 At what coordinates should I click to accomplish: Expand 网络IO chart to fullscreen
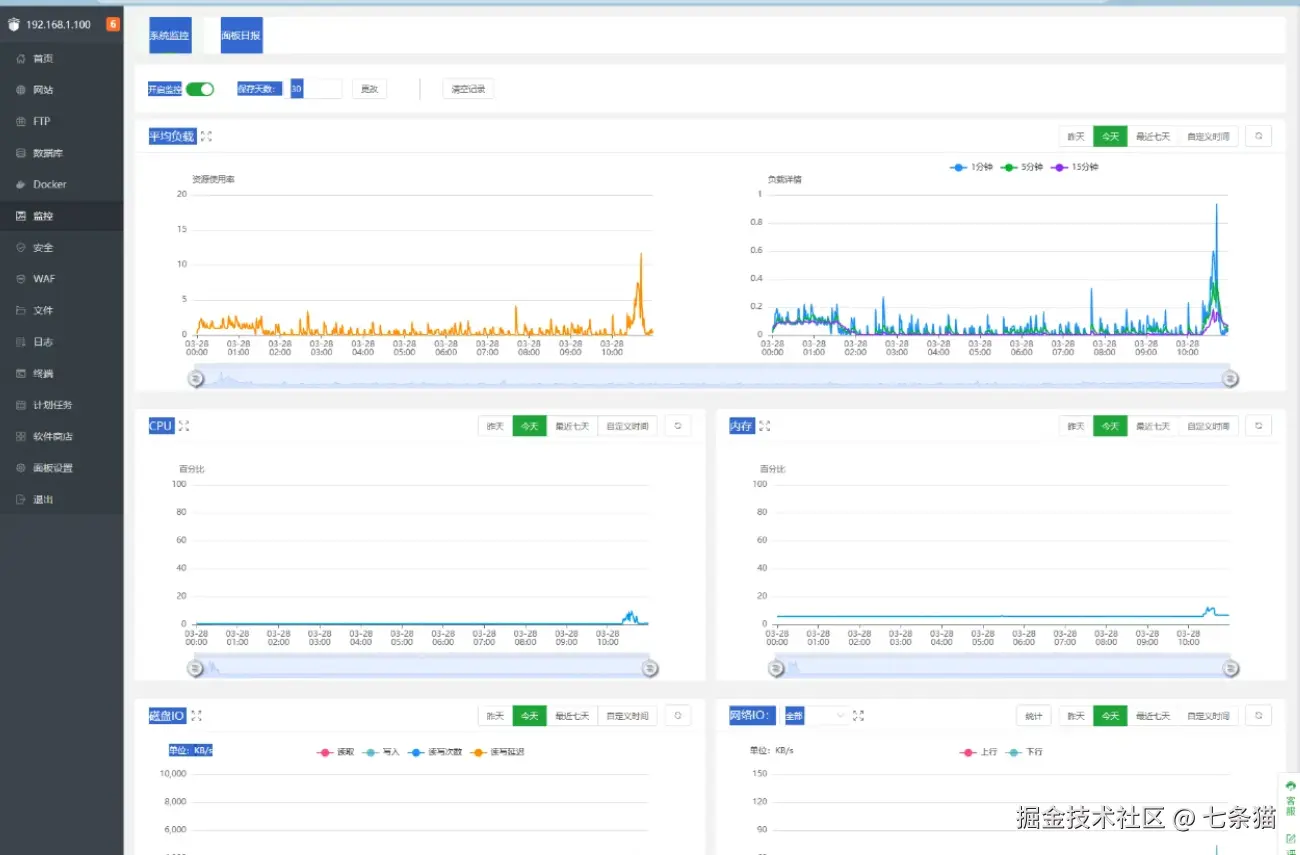click(x=858, y=716)
